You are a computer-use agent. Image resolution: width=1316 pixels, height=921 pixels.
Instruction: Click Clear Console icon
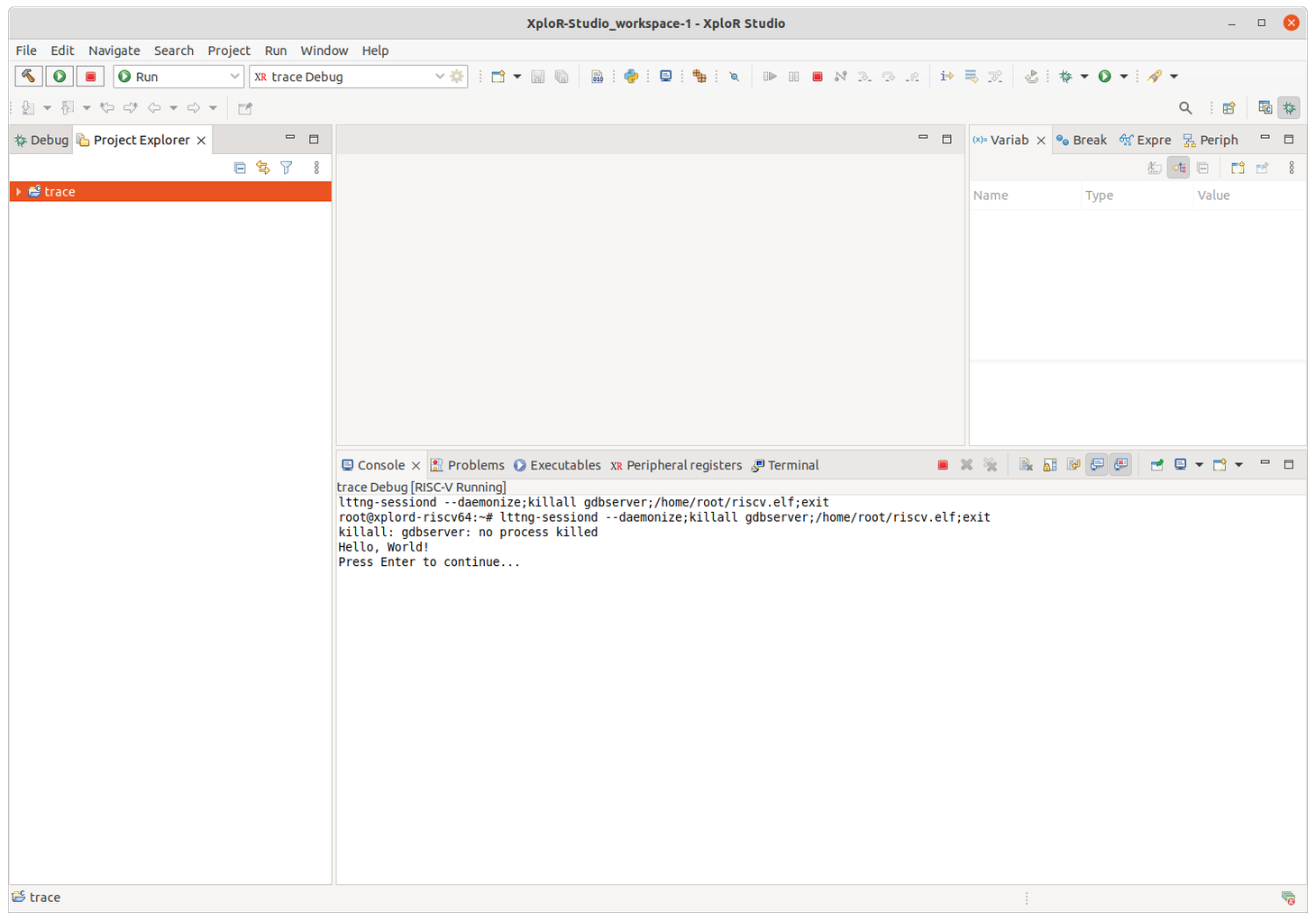tap(1026, 465)
